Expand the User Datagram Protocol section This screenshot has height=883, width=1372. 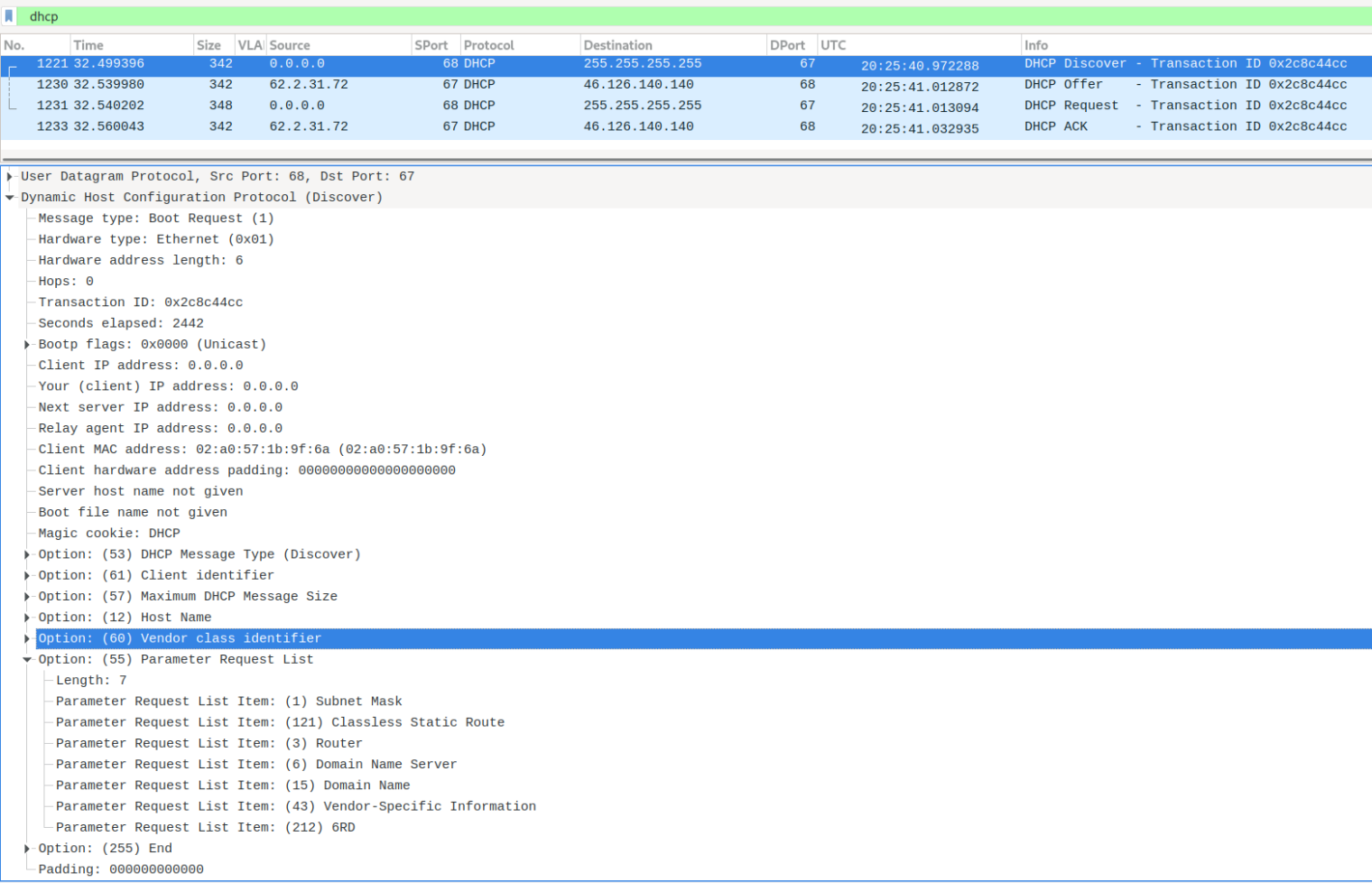[x=10, y=177]
